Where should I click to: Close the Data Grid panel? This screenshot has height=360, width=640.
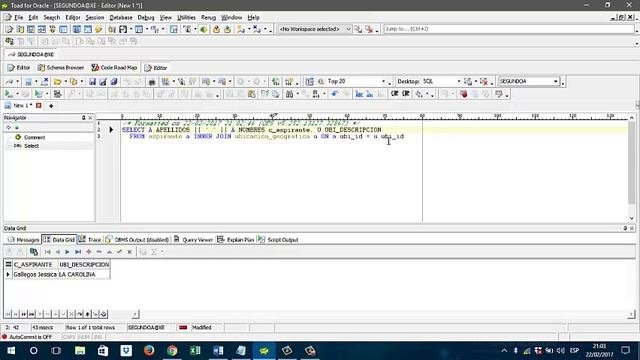click(632, 228)
